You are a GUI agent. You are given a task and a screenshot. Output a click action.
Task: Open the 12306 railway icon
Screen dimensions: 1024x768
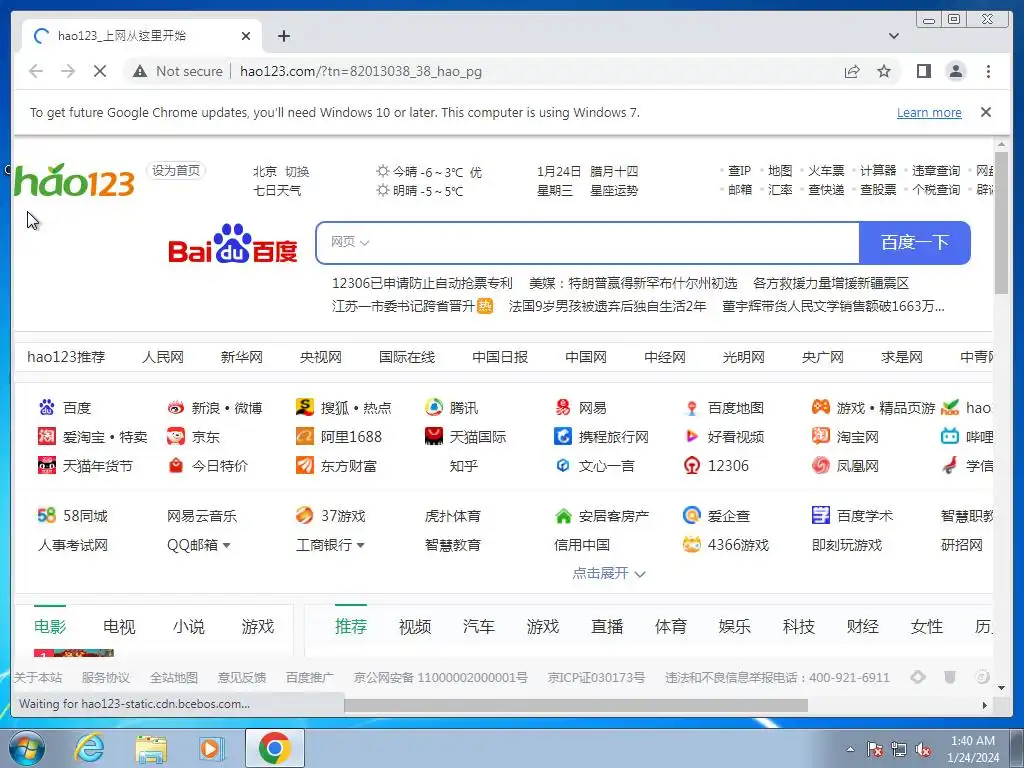pyautogui.click(x=692, y=466)
